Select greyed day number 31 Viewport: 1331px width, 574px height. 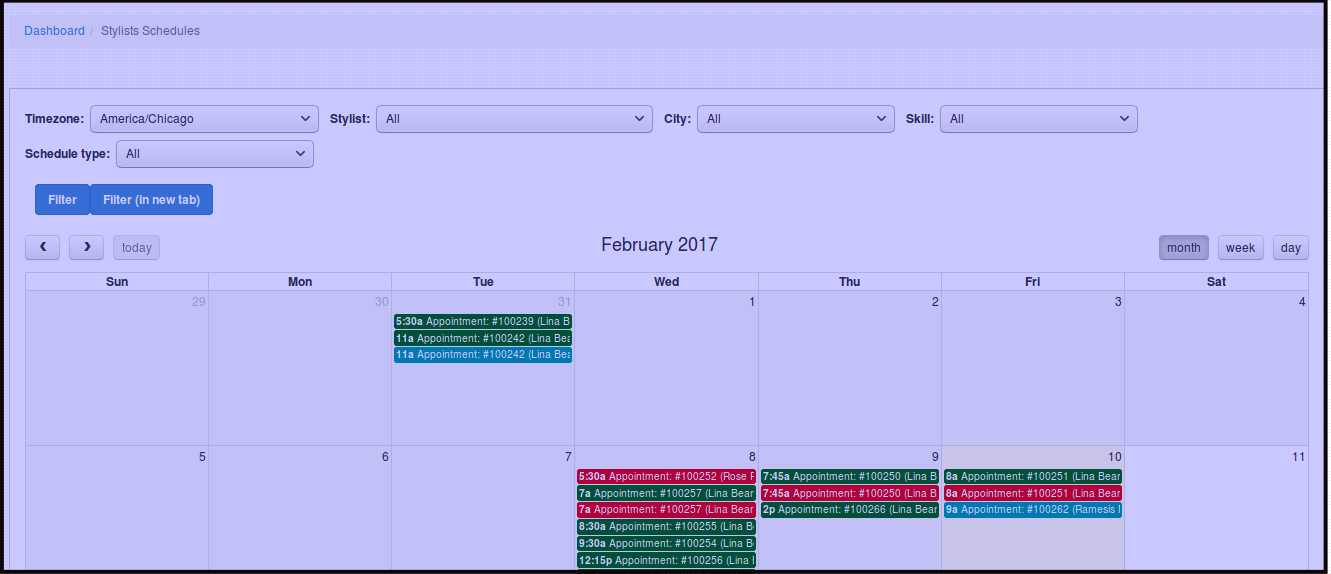tap(565, 302)
